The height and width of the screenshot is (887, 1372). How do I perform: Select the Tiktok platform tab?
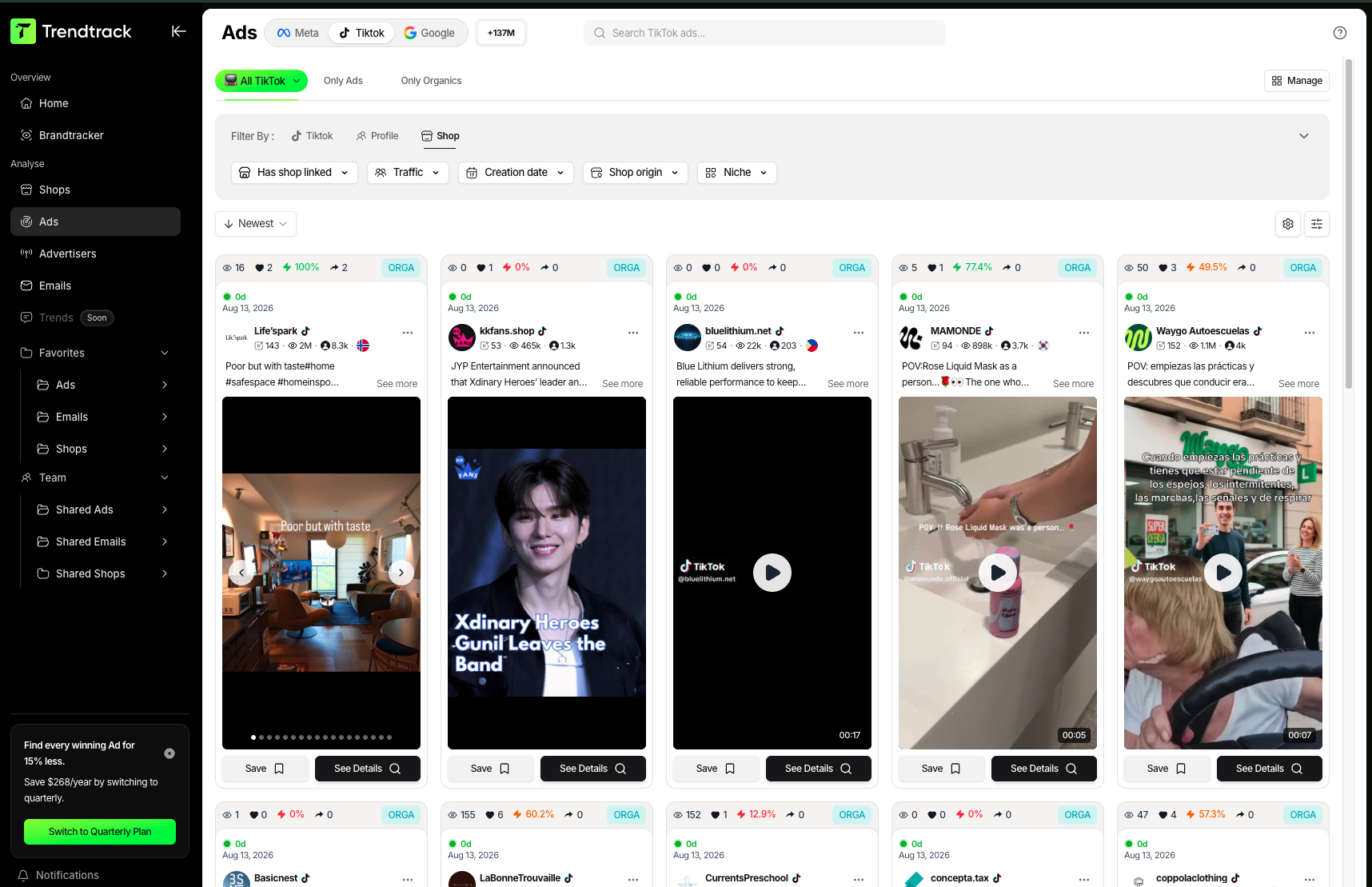tap(361, 33)
